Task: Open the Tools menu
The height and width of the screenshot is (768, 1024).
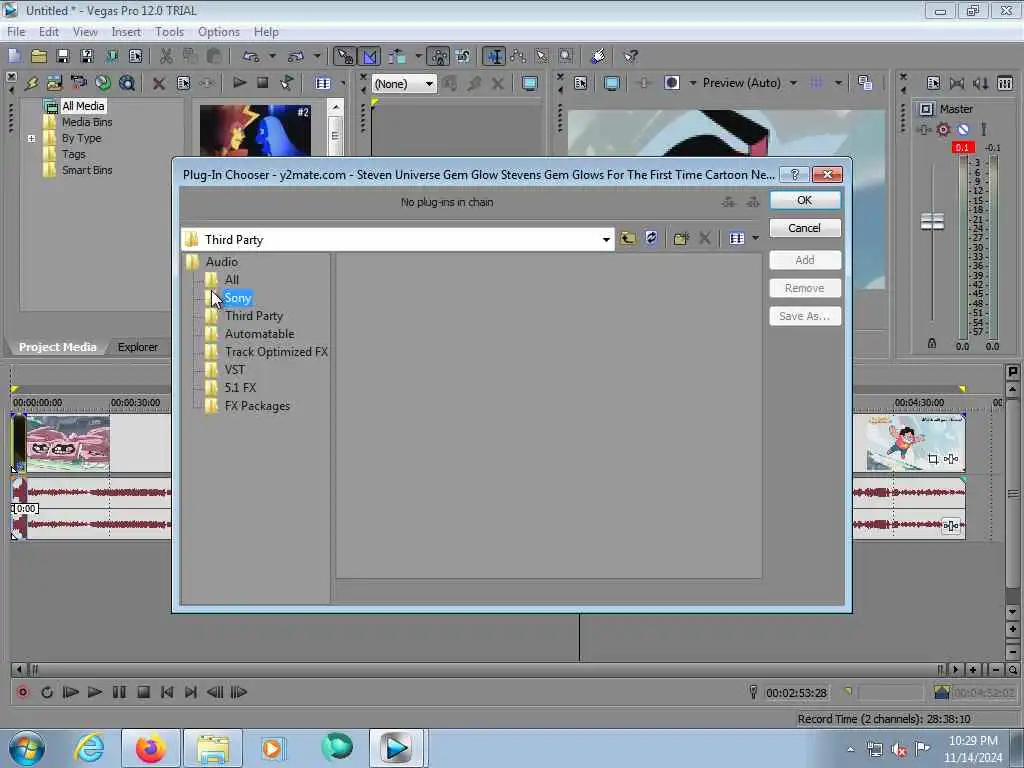Action: click(169, 32)
